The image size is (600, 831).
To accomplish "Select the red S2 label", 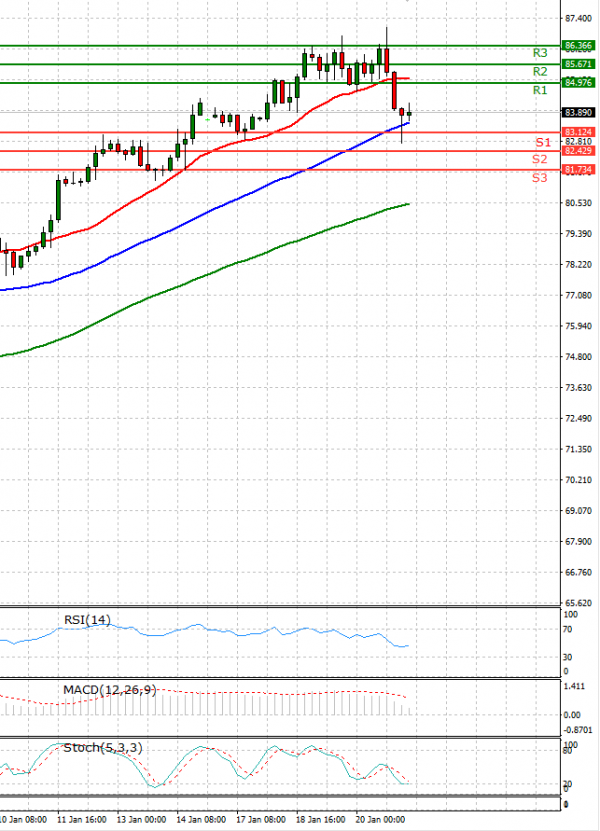I will click(540, 159).
